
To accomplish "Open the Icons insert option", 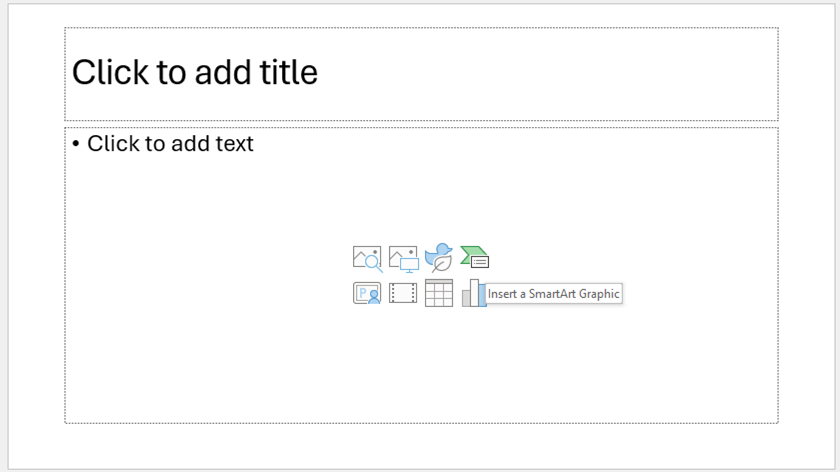I will 439,258.
